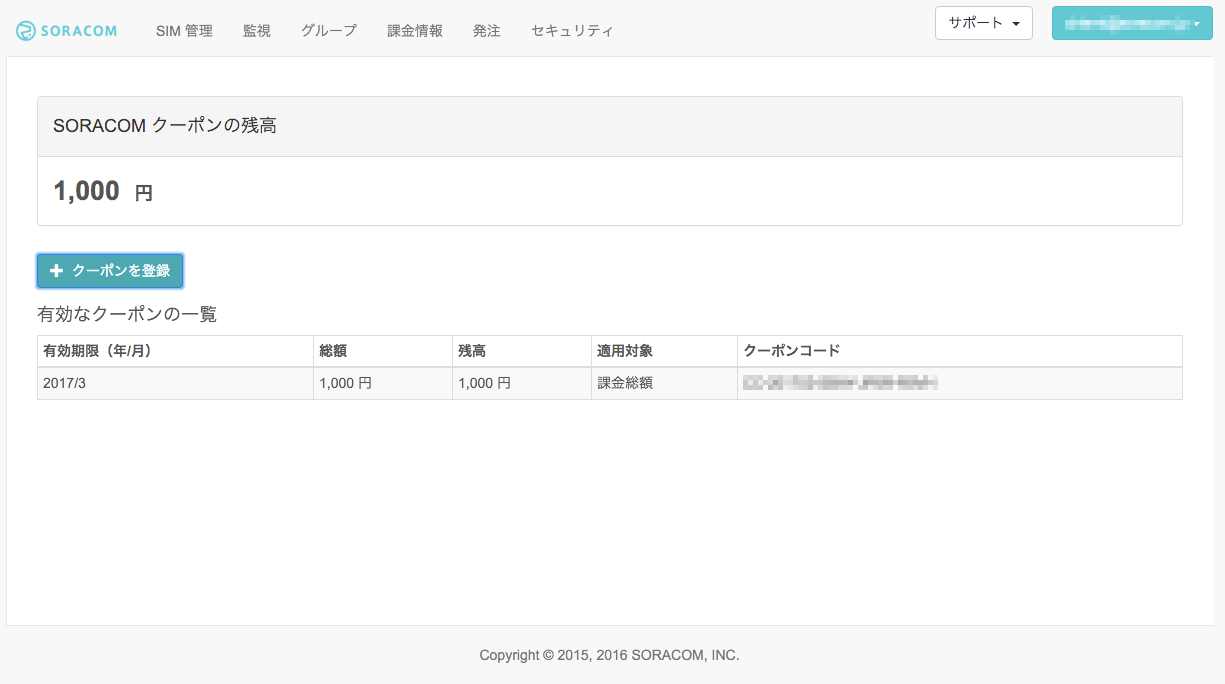Select the 課金総額 cell
1225x684 pixels.
pyautogui.click(x=664, y=383)
